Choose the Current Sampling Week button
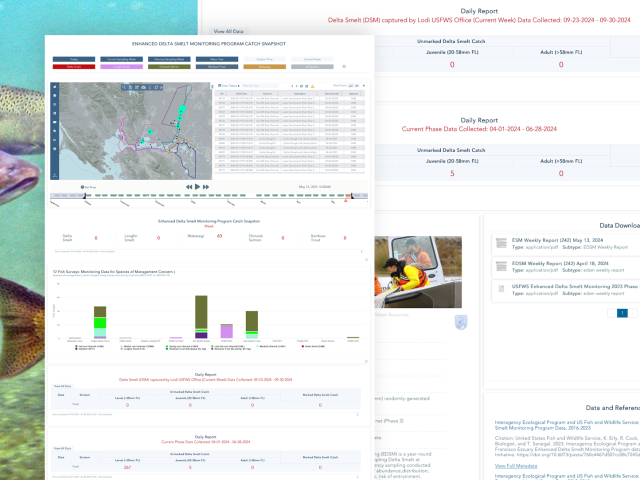640x480 pixels. (122, 59)
